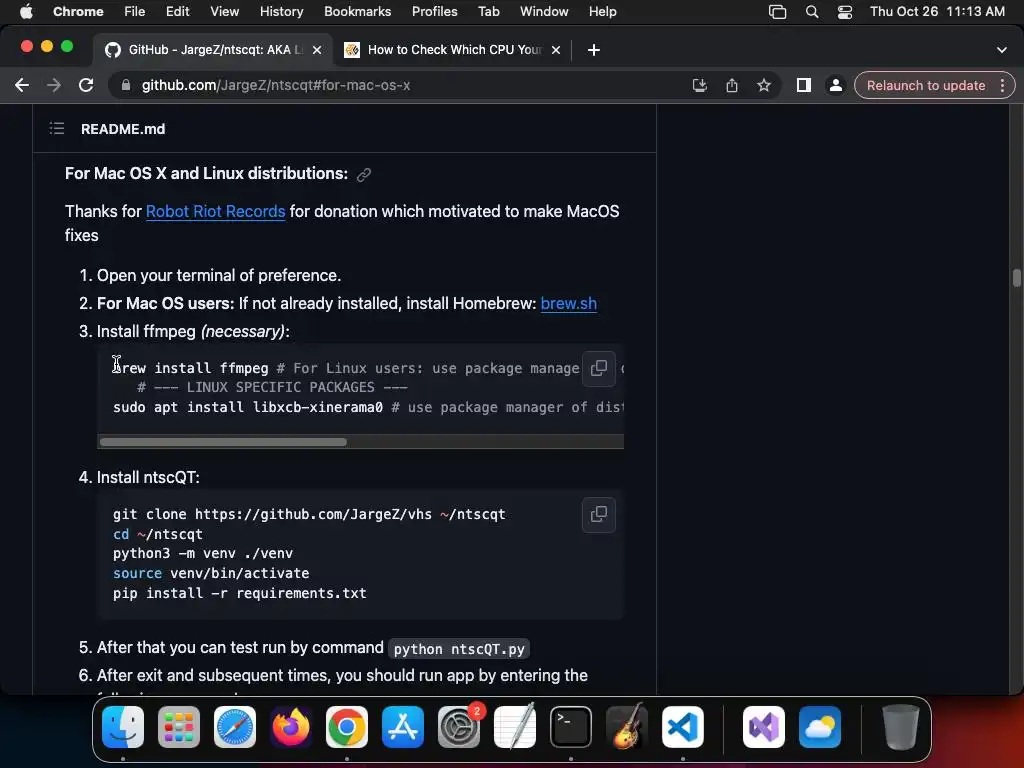Go back to previous page
The width and height of the screenshot is (1024, 768).
click(22, 86)
